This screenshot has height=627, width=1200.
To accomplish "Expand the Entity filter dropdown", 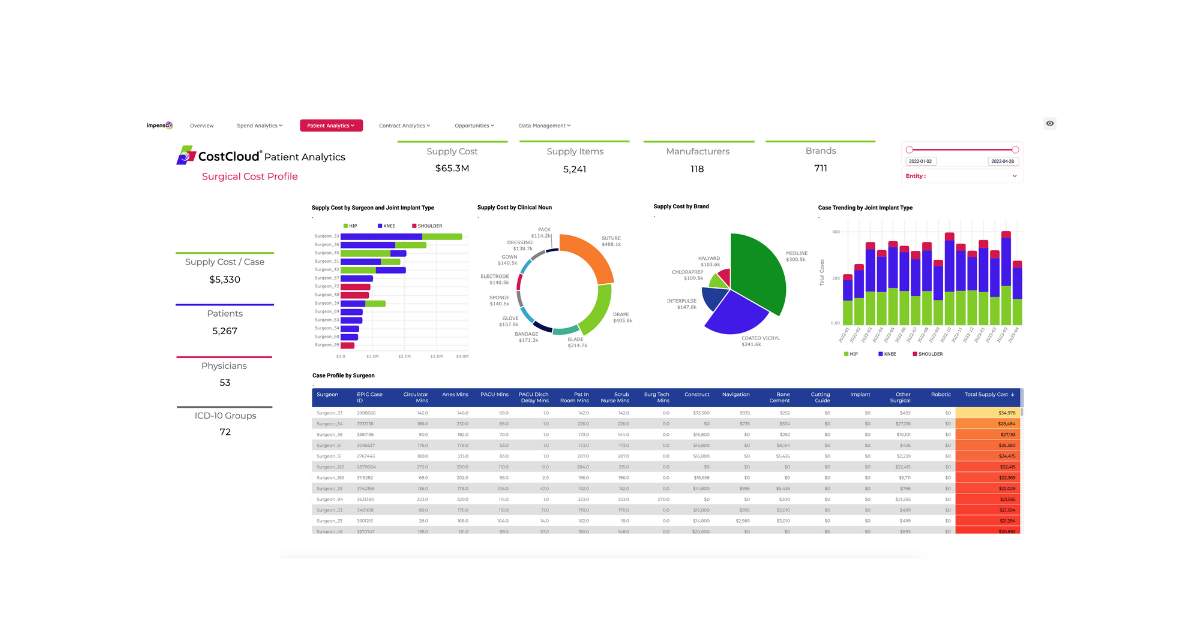I will click(1015, 176).
